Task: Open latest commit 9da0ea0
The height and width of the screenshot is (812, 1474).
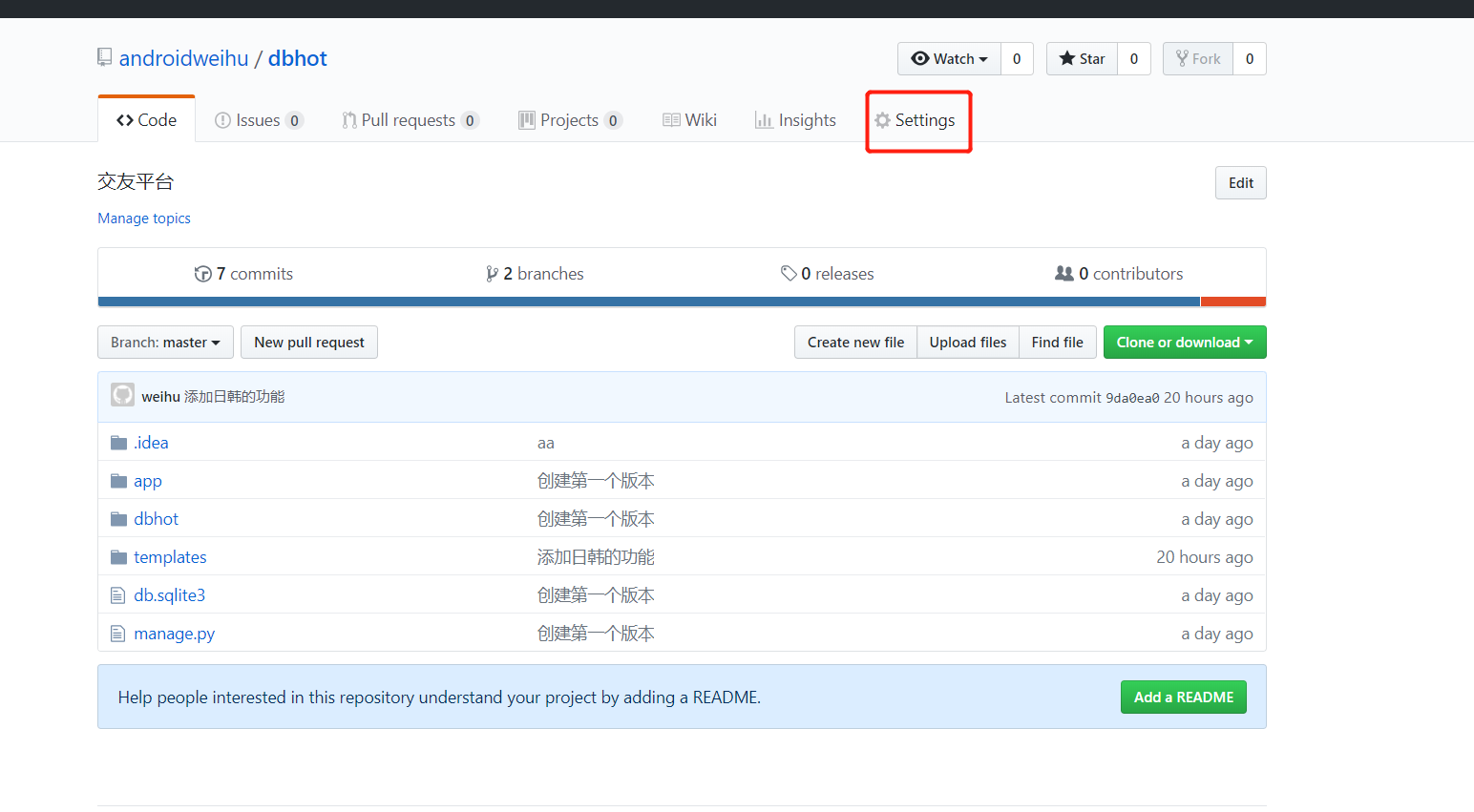Action: 1132,398
